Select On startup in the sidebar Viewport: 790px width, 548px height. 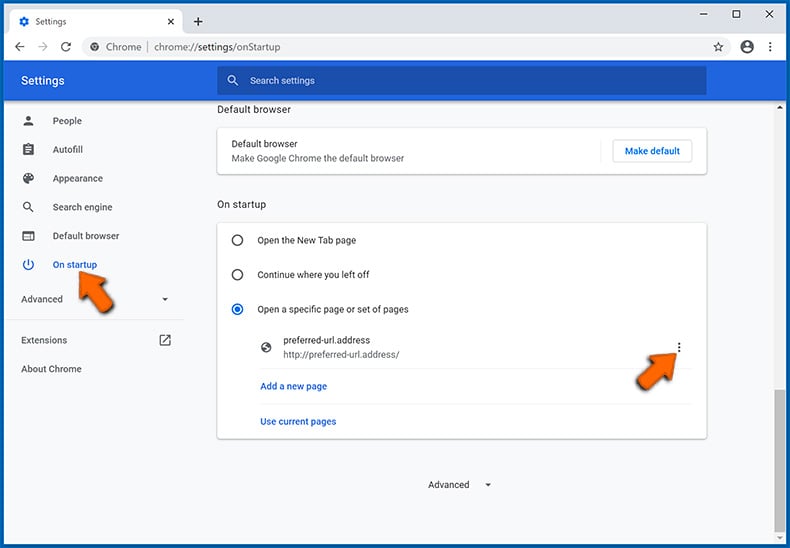click(x=75, y=264)
